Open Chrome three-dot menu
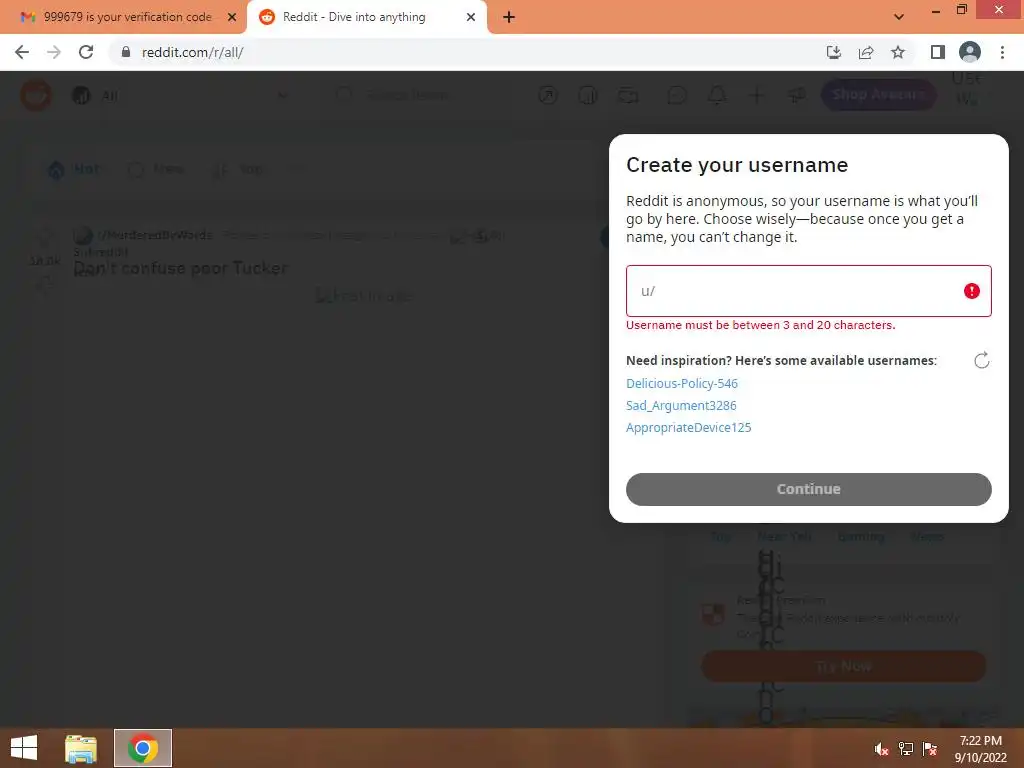1024x768 pixels. tap(1002, 52)
